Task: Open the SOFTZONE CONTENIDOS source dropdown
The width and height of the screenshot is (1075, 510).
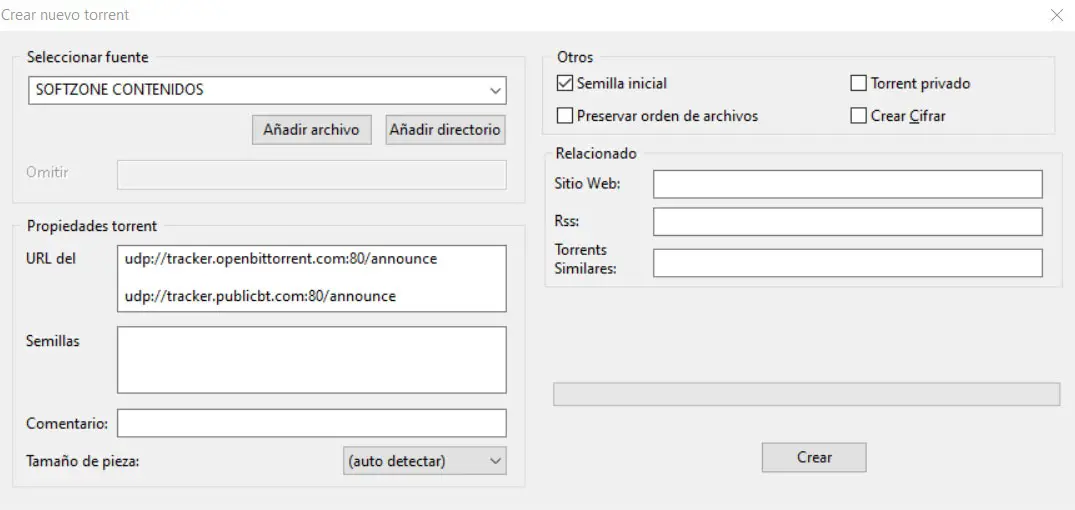Action: click(267, 90)
